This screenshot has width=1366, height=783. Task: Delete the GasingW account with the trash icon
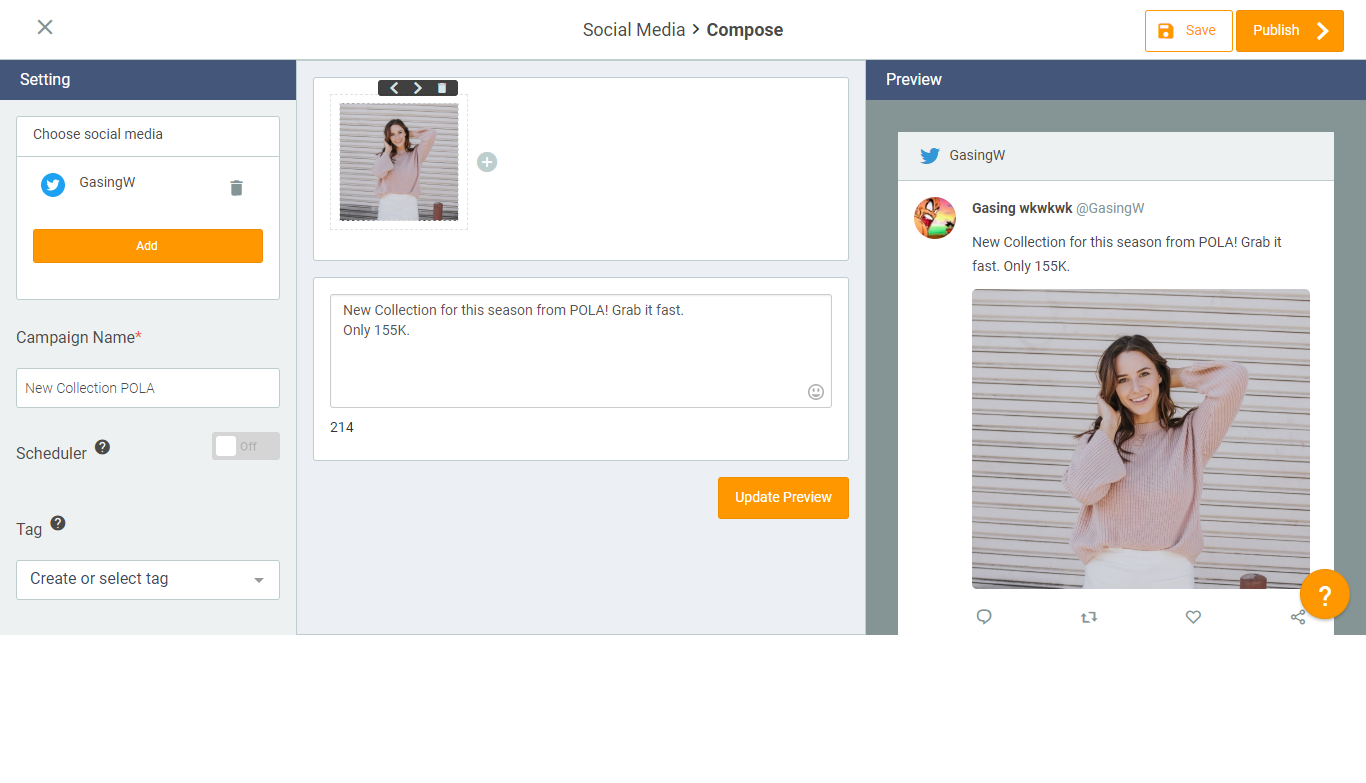(x=236, y=186)
